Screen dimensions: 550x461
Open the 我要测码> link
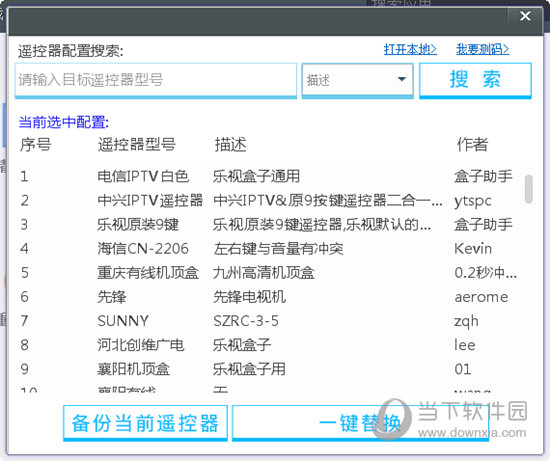tap(482, 49)
